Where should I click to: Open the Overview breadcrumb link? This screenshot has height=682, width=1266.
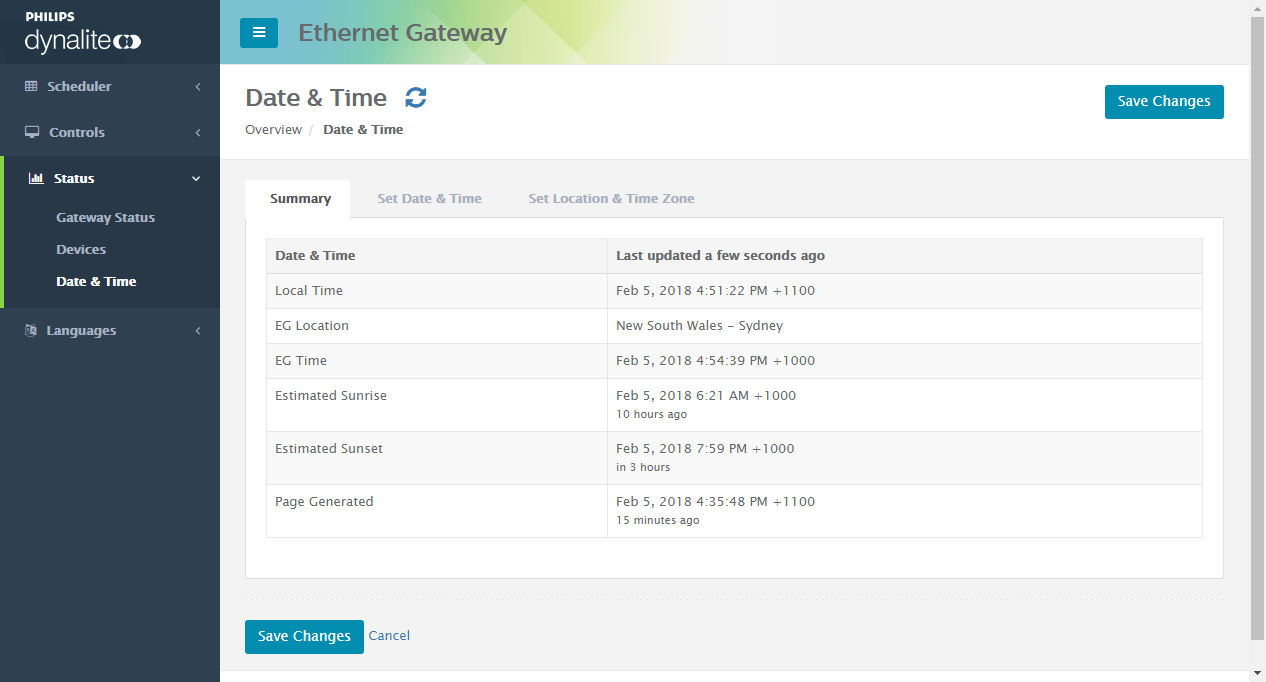[273, 129]
